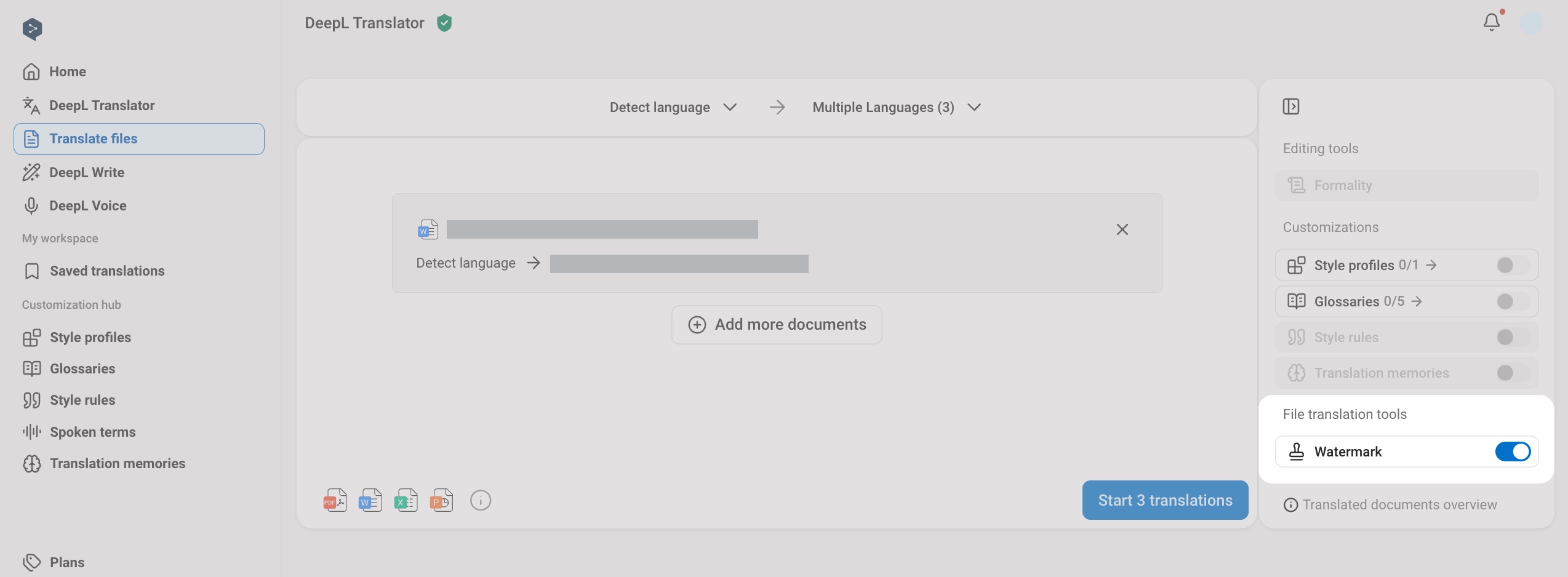This screenshot has height=577, width=1568.
Task: Click the File translation tools heading
Action: point(1345,415)
